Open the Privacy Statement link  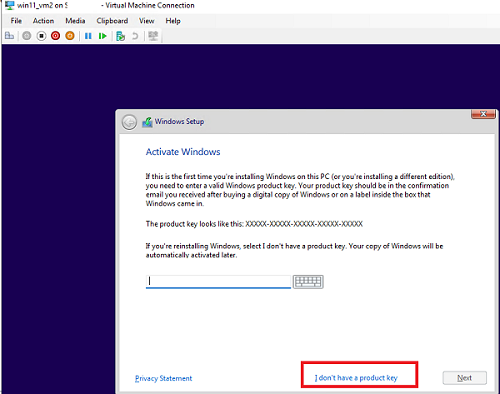tap(164, 378)
